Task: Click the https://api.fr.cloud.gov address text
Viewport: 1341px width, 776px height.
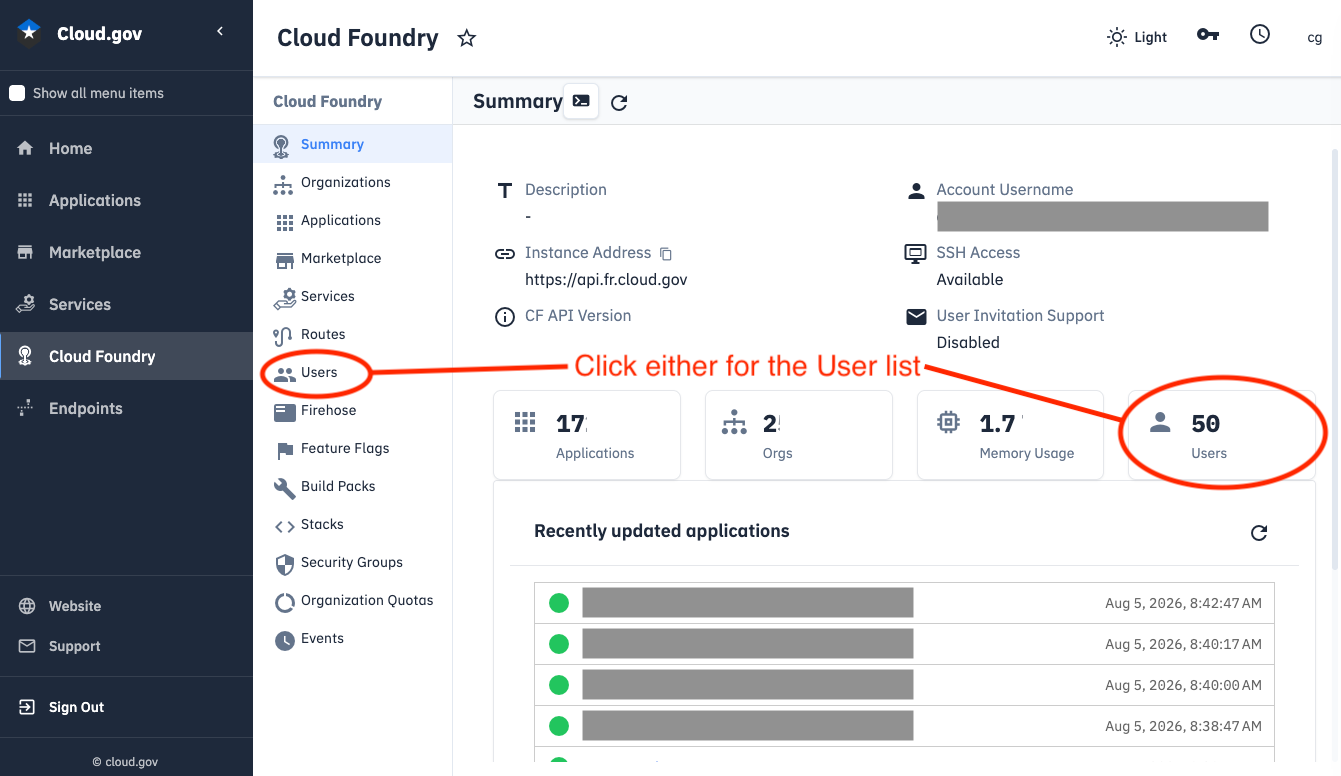Action: tap(606, 280)
